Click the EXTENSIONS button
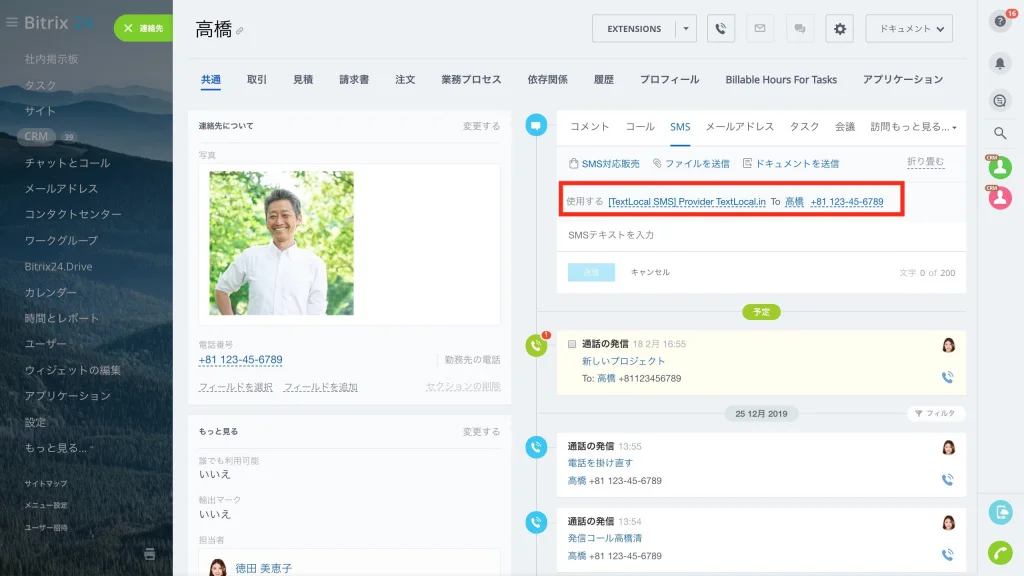The image size is (1024, 576). click(634, 29)
